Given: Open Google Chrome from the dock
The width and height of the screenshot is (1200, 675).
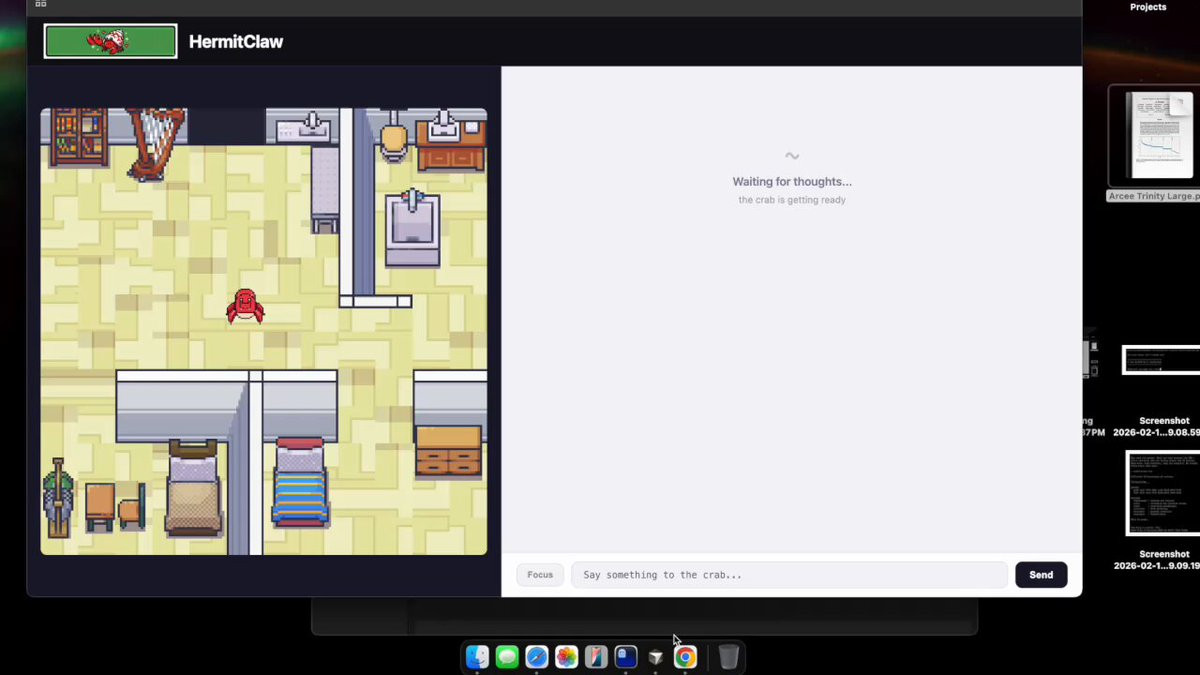Looking at the screenshot, I should [x=685, y=657].
